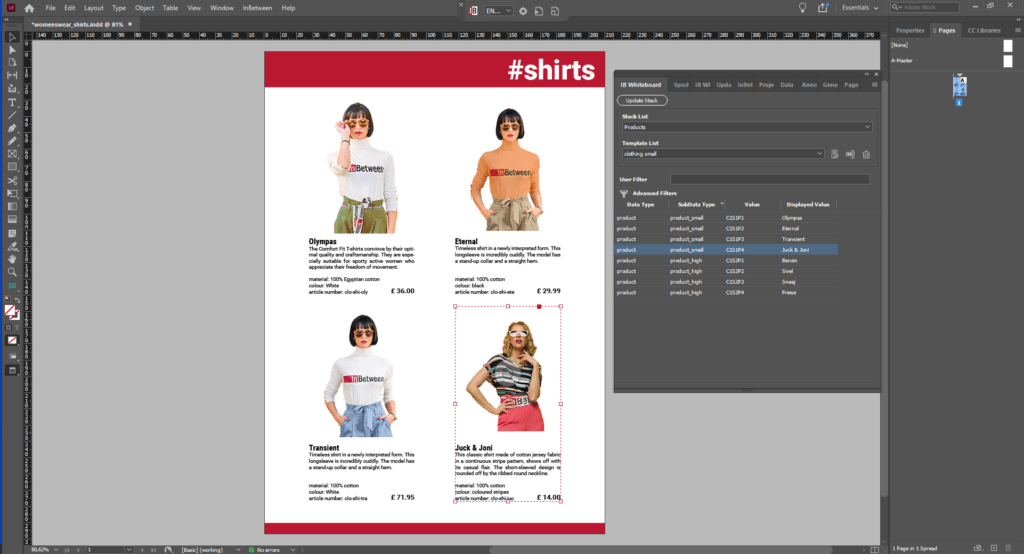Switch to the Pages panel tab

(x=943, y=30)
